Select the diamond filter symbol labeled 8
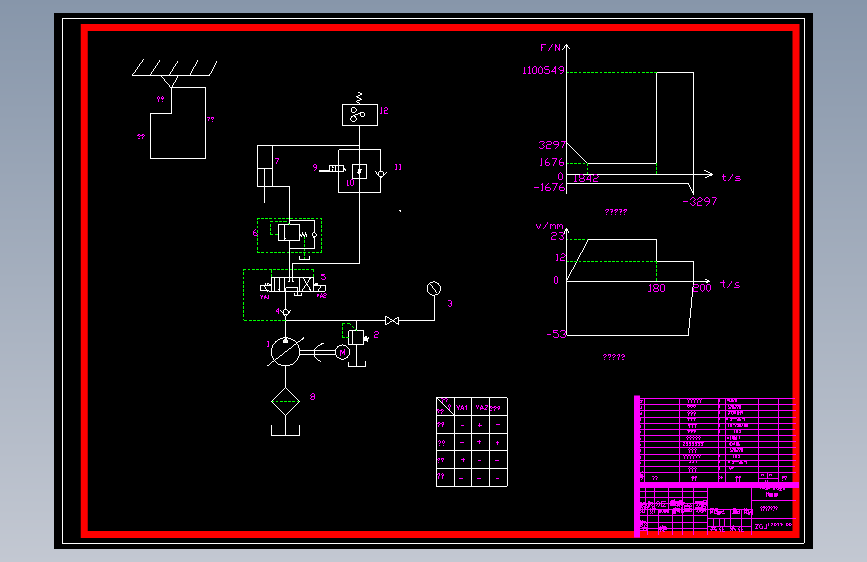867x562 pixels. pos(285,402)
